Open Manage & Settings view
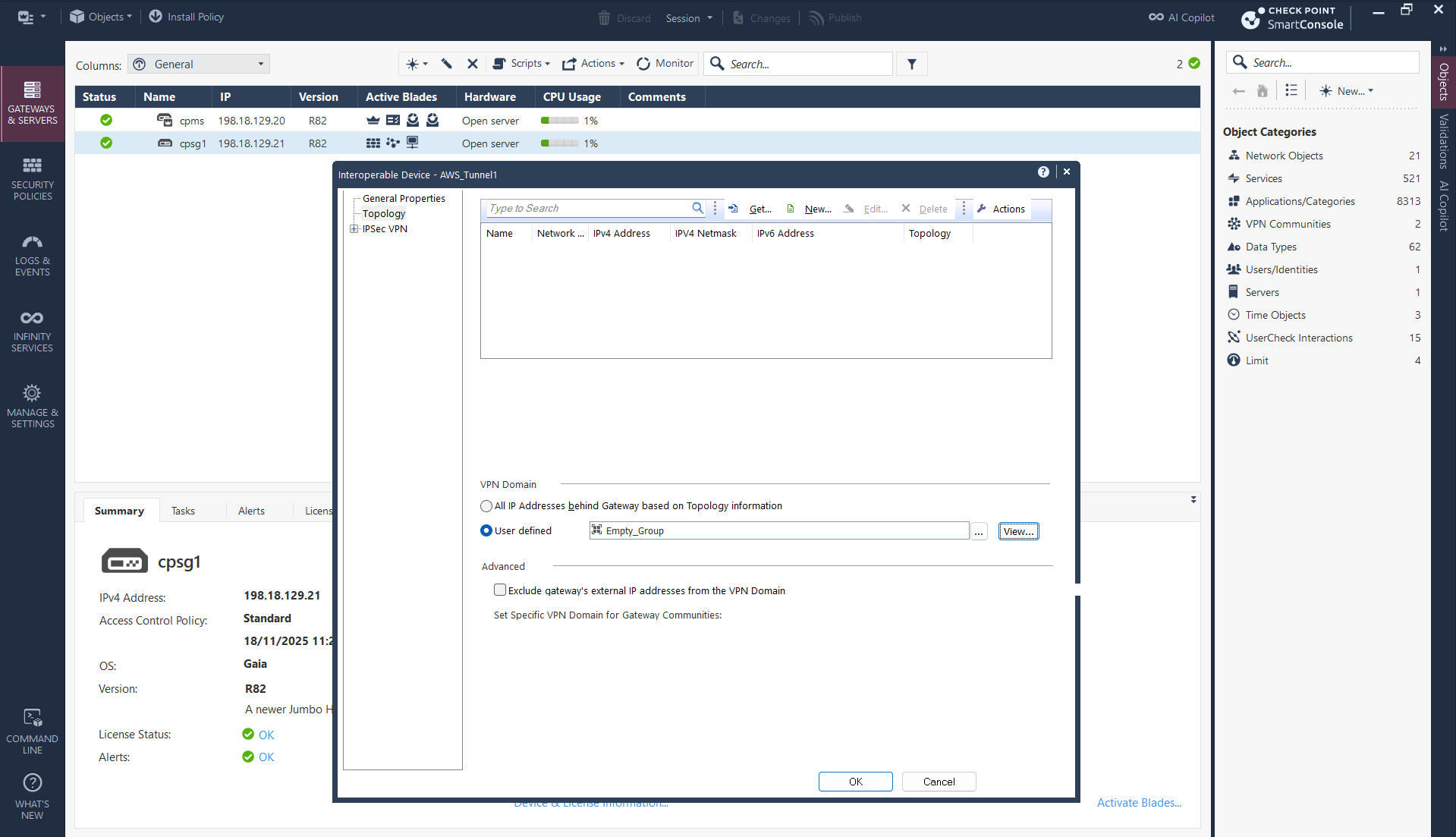 [32, 406]
